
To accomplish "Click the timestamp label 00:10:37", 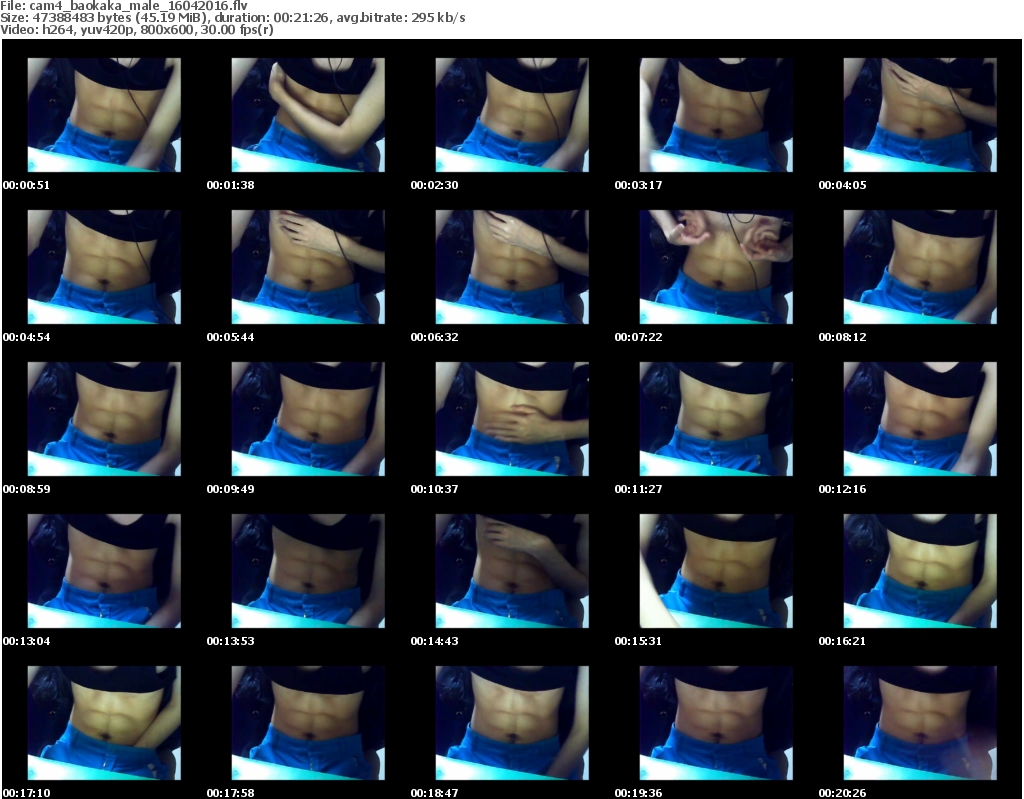I will coord(434,489).
